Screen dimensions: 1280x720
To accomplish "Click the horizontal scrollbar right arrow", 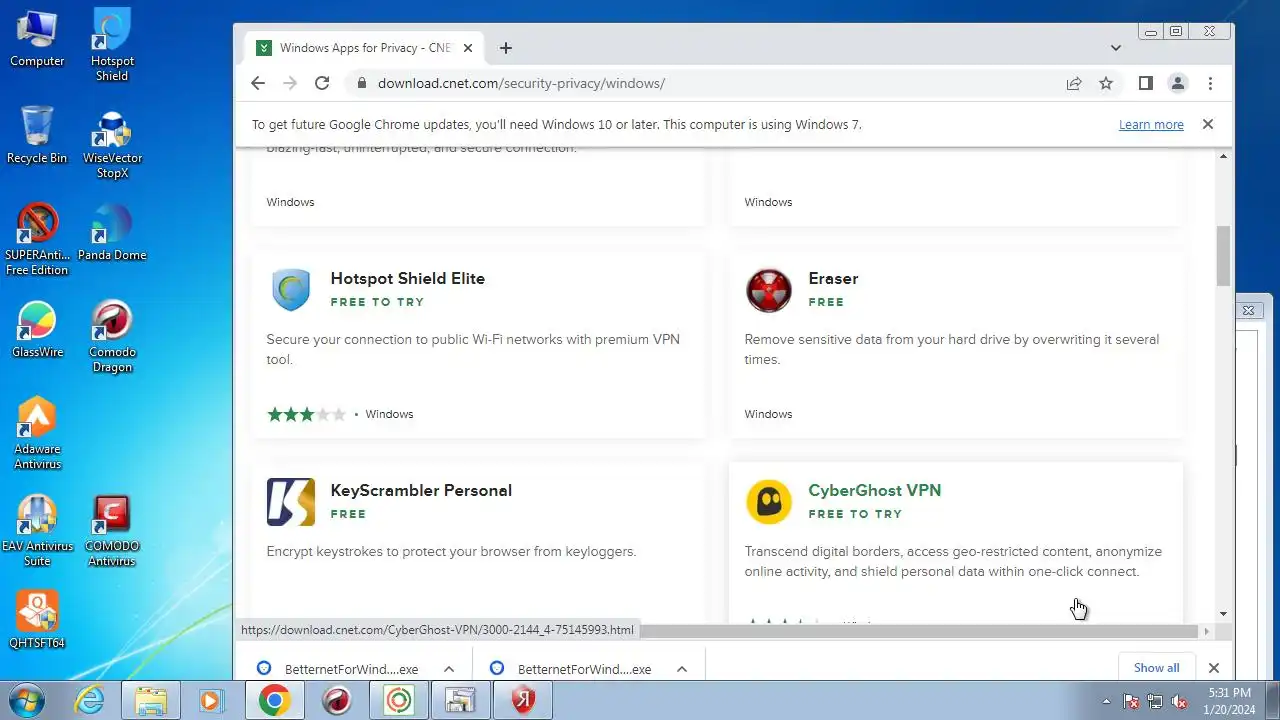I will [1206, 631].
